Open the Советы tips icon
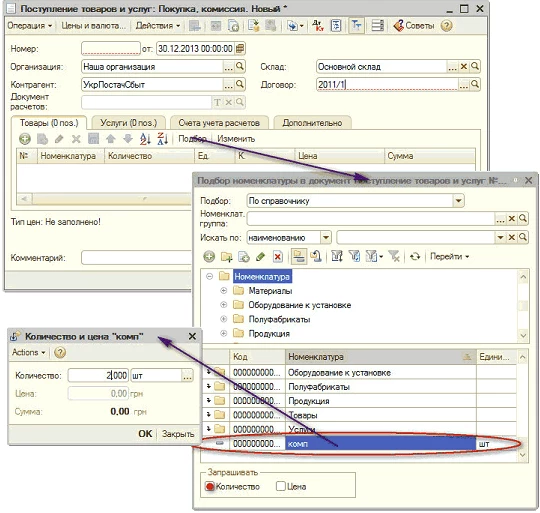Screen dimensions: 540x513 (413, 26)
